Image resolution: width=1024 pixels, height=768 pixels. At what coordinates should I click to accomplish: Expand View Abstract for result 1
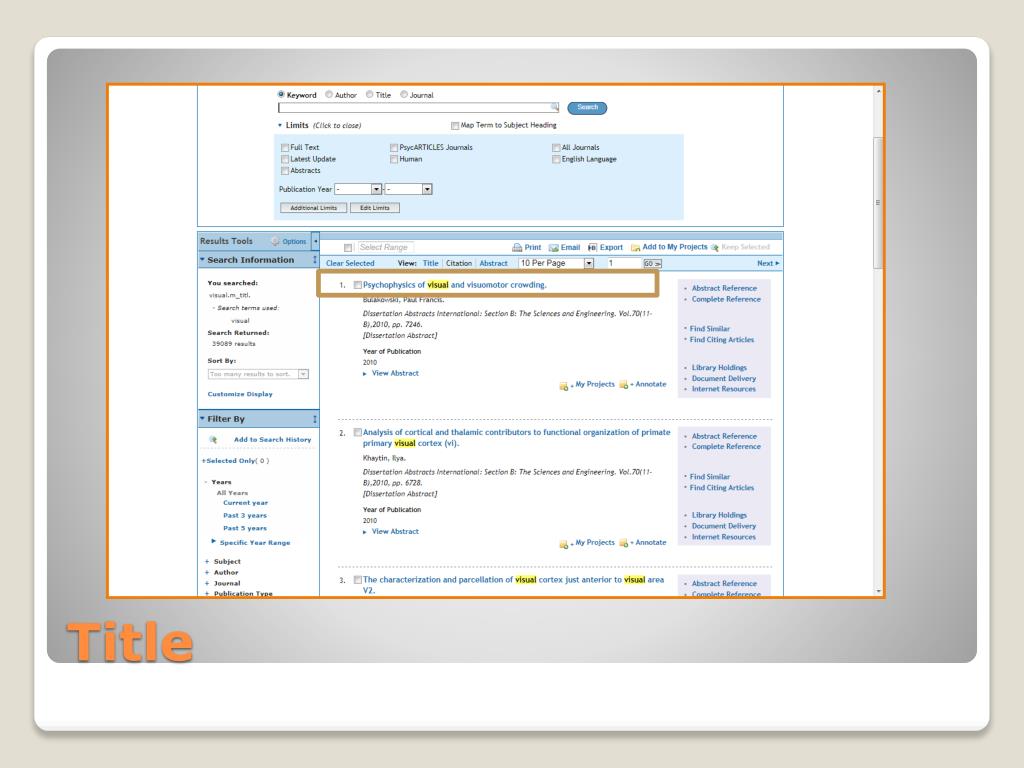(391, 374)
